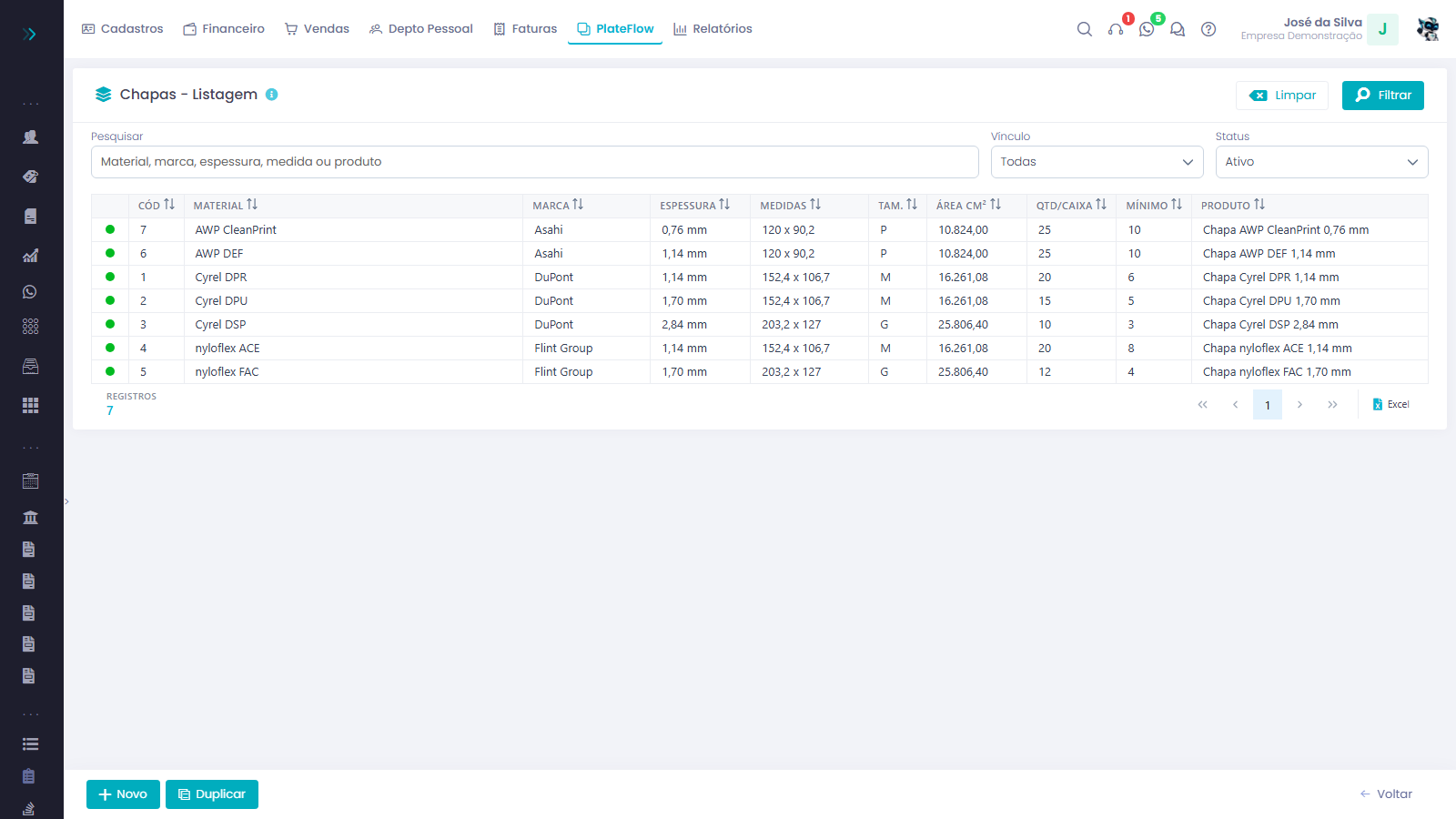Viewport: 1456px width, 819px height.
Task: Click the Limpar button
Action: click(1282, 96)
